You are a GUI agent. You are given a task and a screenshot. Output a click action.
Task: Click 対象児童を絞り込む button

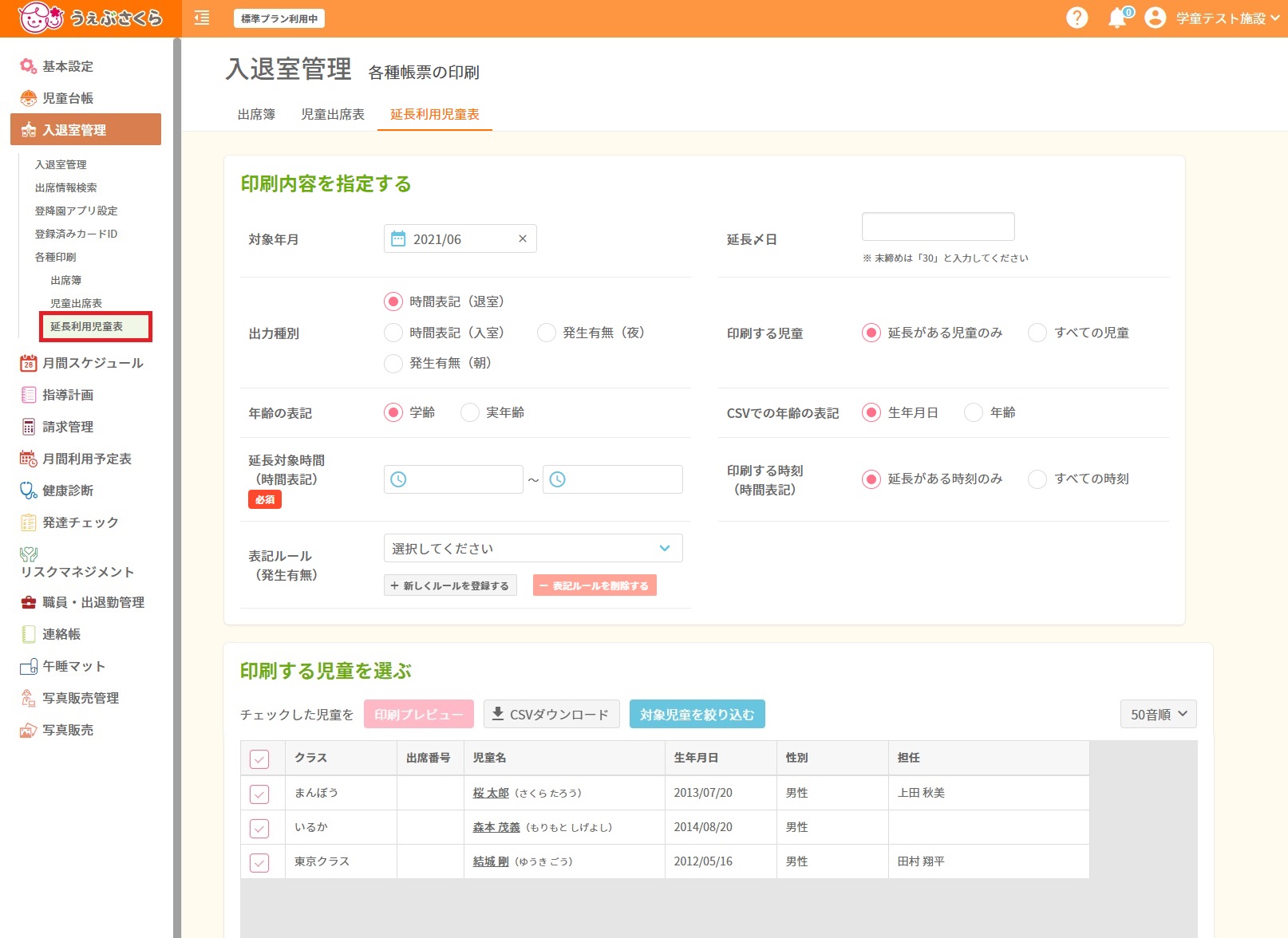tap(697, 714)
